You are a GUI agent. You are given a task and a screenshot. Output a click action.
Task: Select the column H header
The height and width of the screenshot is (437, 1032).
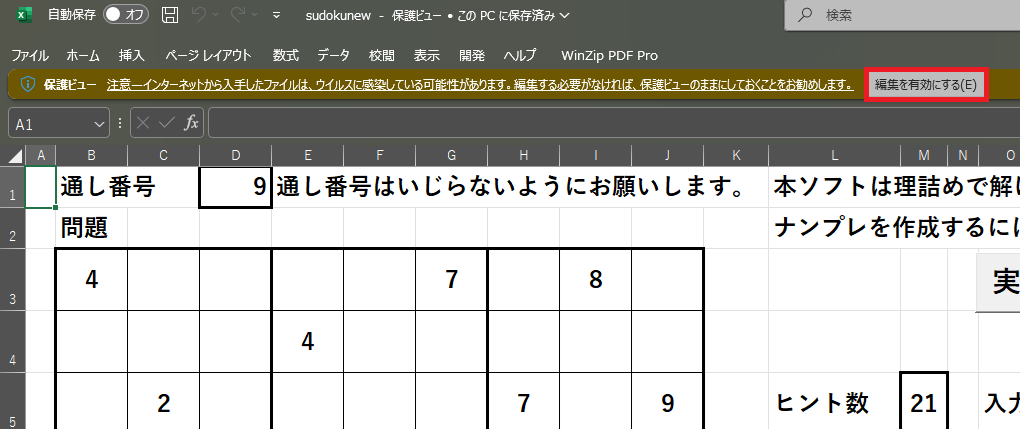pos(523,154)
